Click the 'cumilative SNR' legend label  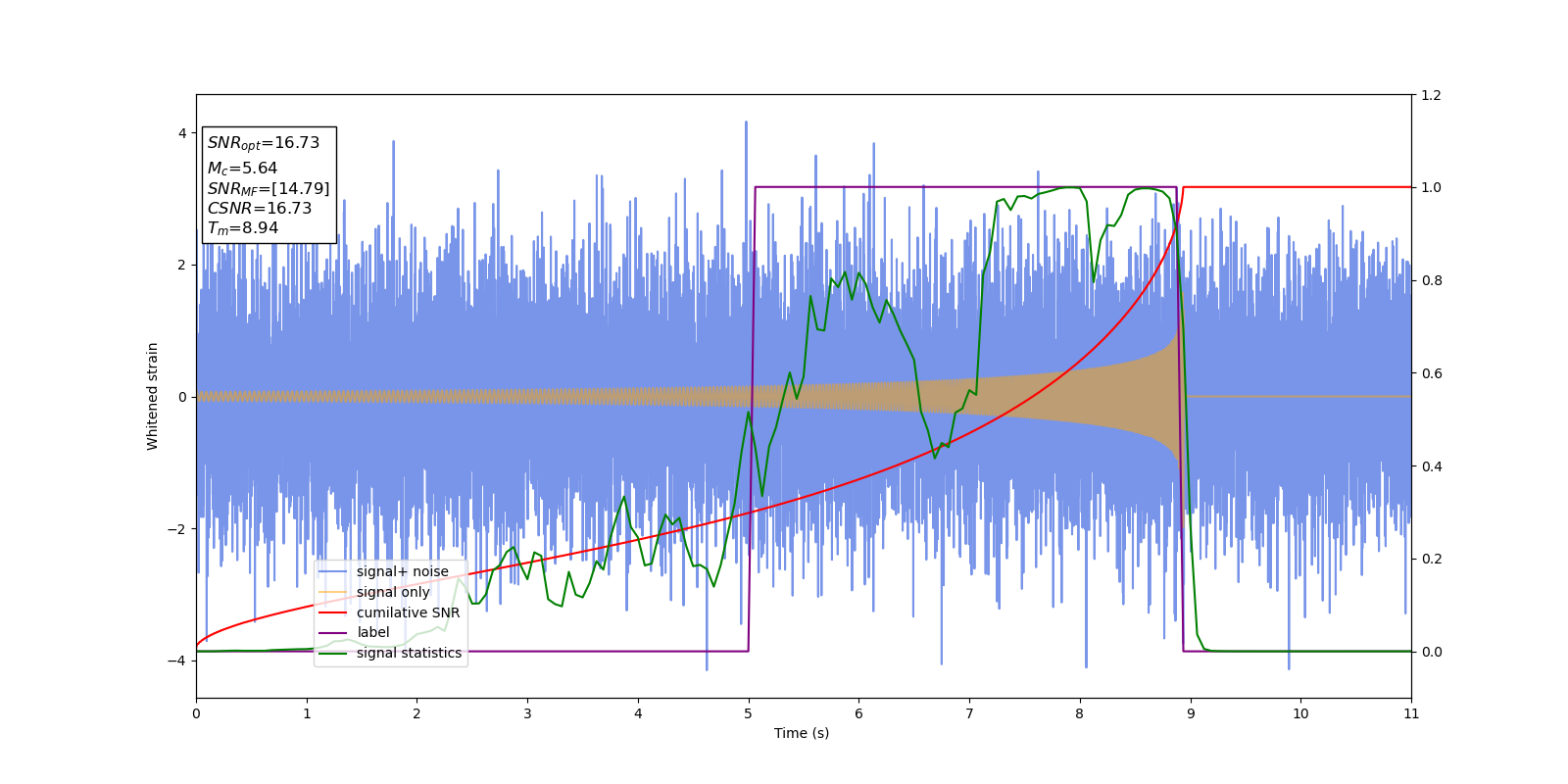(408, 612)
